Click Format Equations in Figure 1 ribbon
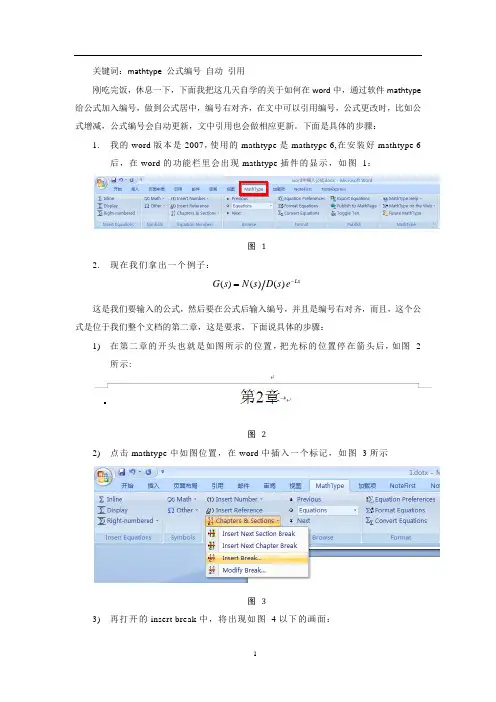This screenshot has height=702, width=496. pyautogui.click(x=298, y=206)
